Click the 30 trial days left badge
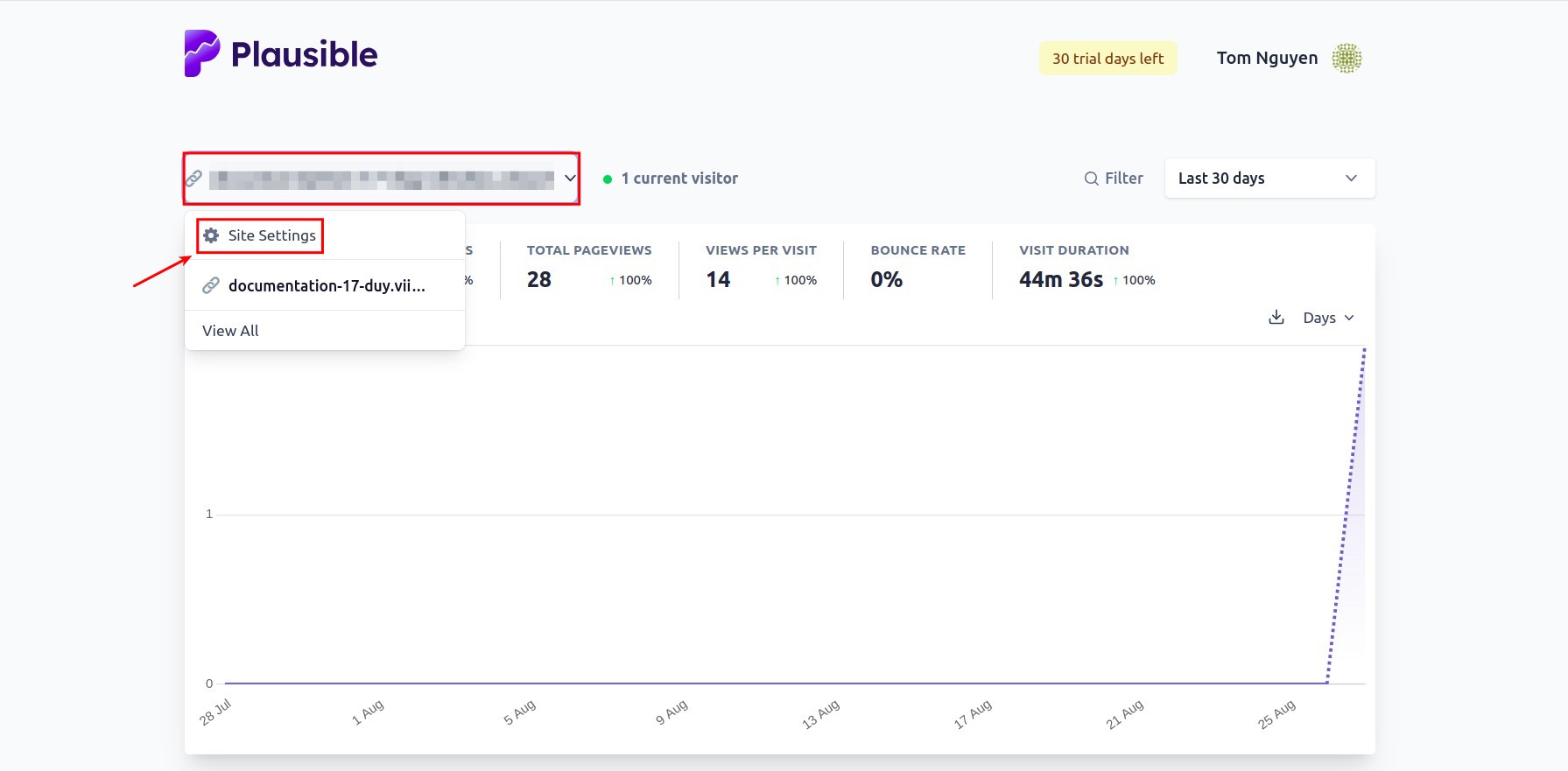The width and height of the screenshot is (1568, 771). tap(1107, 59)
